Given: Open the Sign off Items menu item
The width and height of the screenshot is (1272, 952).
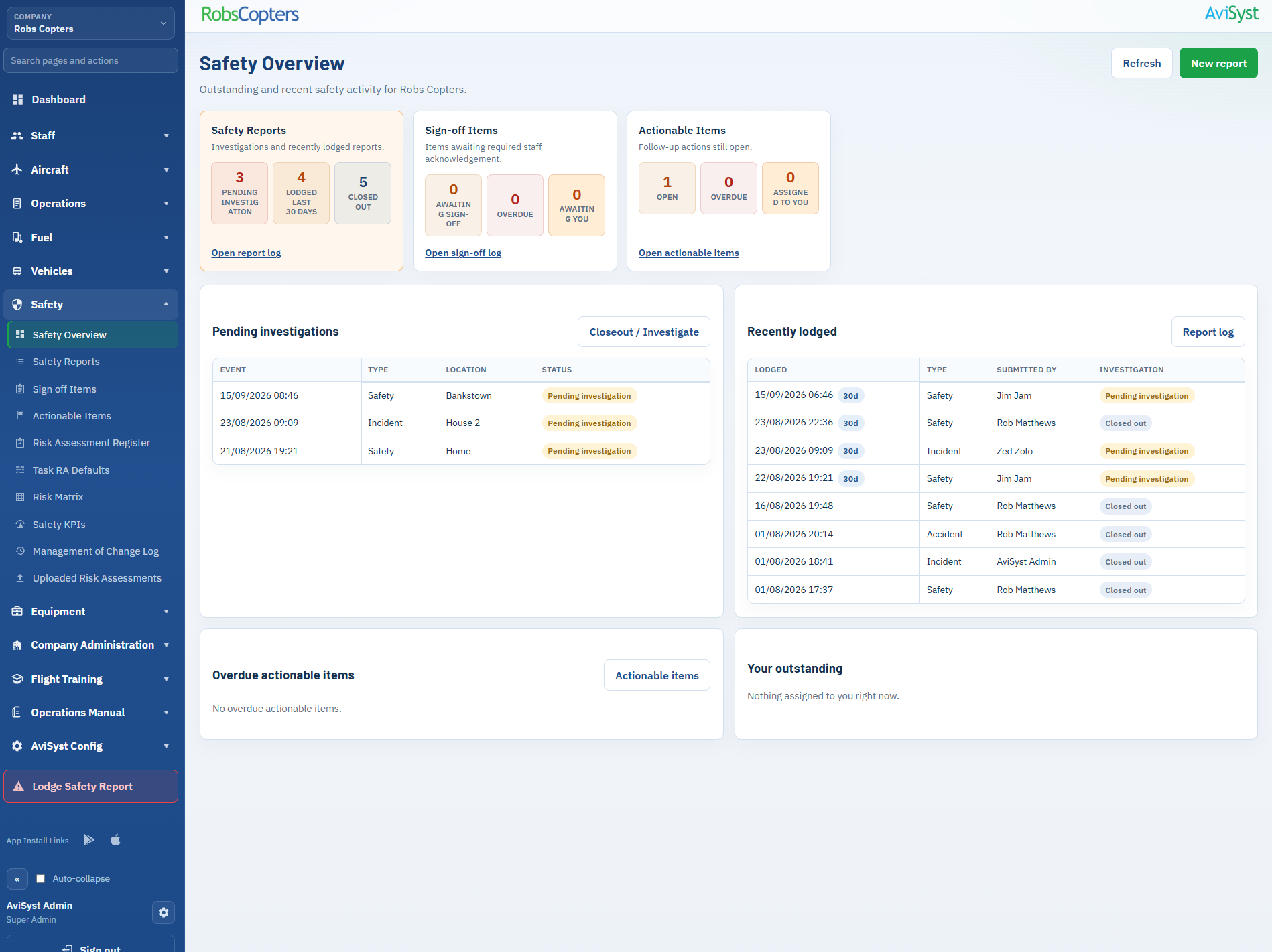Looking at the screenshot, I should [92, 389].
